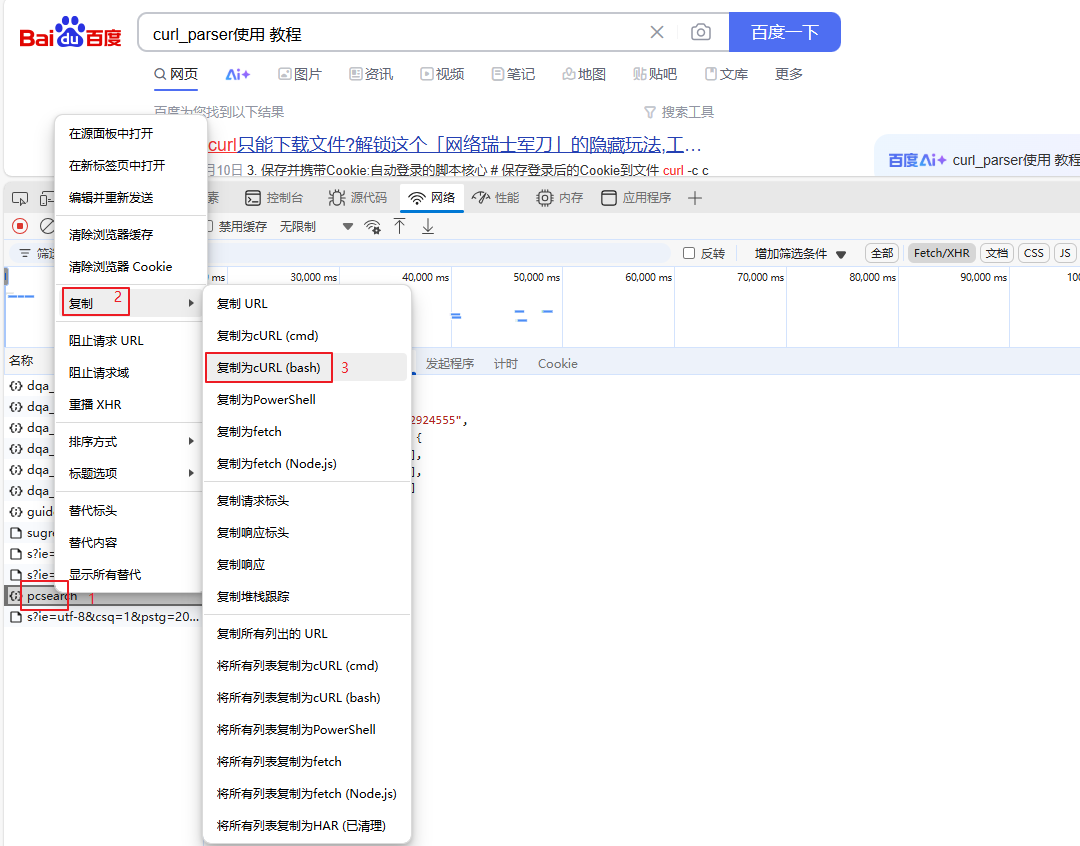1080x846 pixels.
Task: Click the import HAR upload arrow icon
Action: [x=399, y=226]
